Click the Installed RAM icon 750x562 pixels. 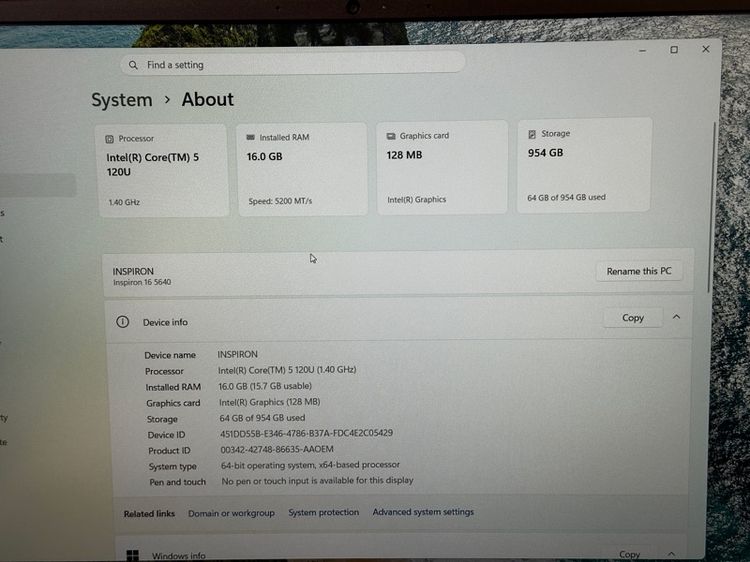coord(250,137)
